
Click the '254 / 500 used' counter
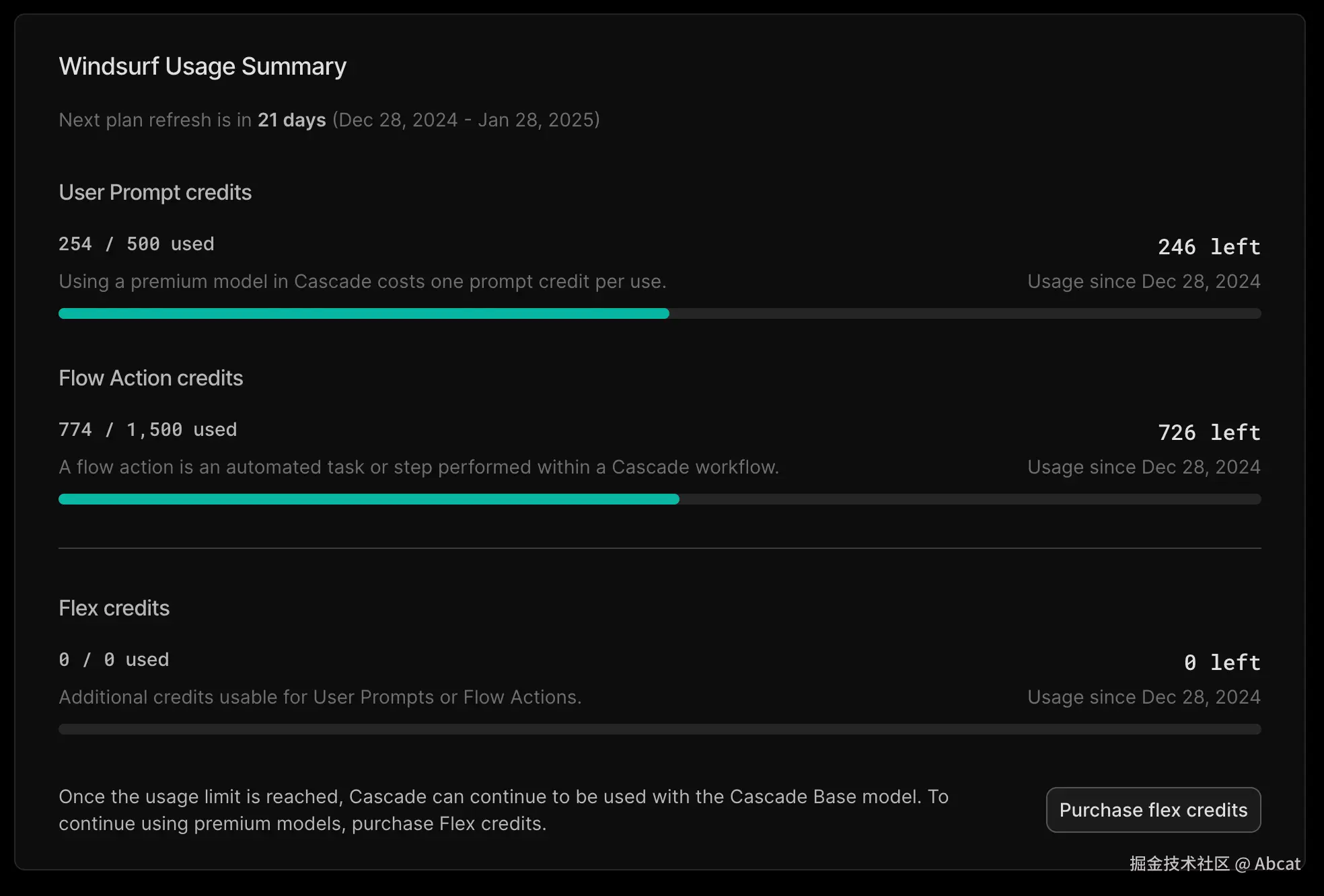click(136, 244)
